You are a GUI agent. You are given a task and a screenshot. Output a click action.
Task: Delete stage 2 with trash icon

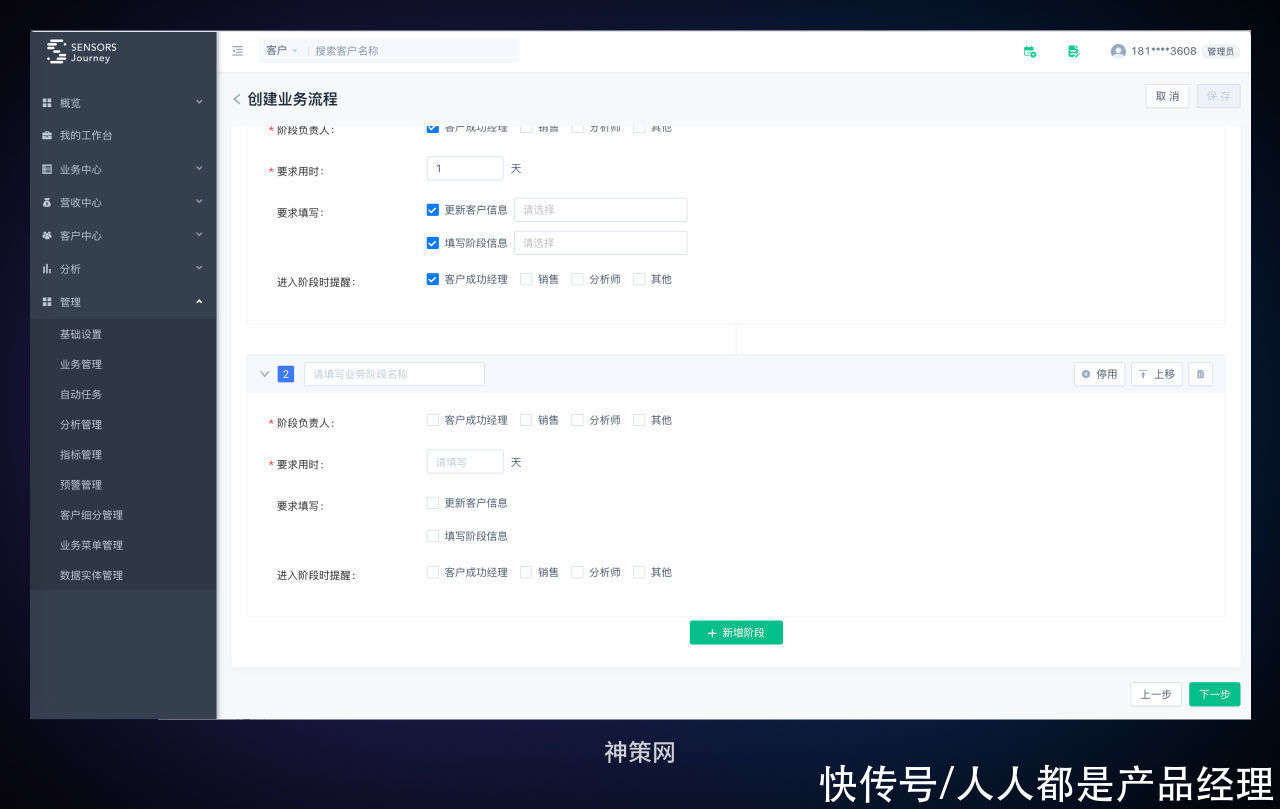click(x=1200, y=374)
